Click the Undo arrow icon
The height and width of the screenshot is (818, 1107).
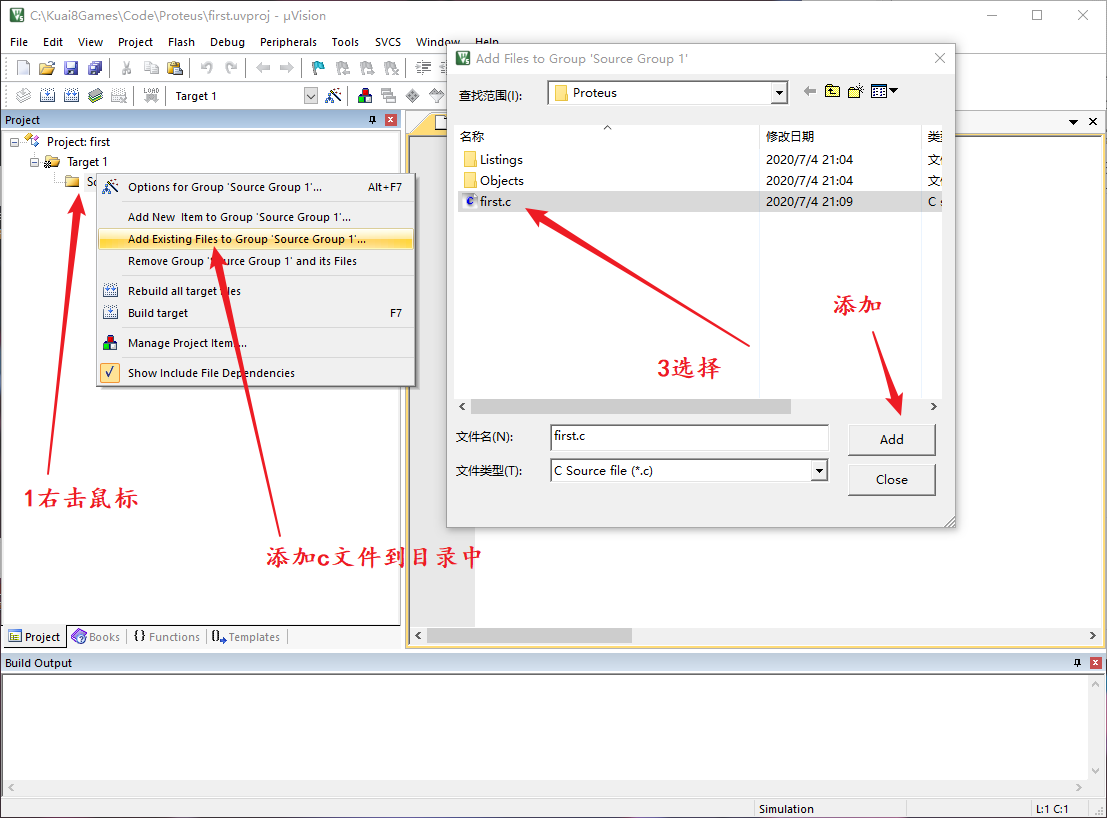(x=206, y=68)
